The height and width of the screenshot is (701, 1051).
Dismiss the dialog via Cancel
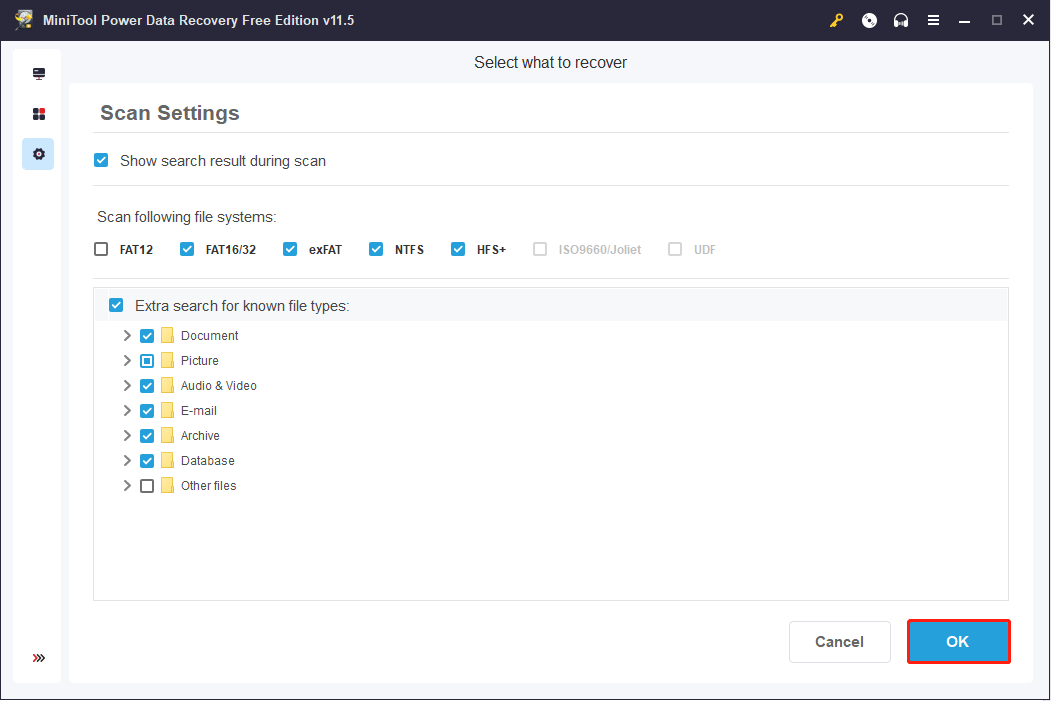click(x=839, y=641)
